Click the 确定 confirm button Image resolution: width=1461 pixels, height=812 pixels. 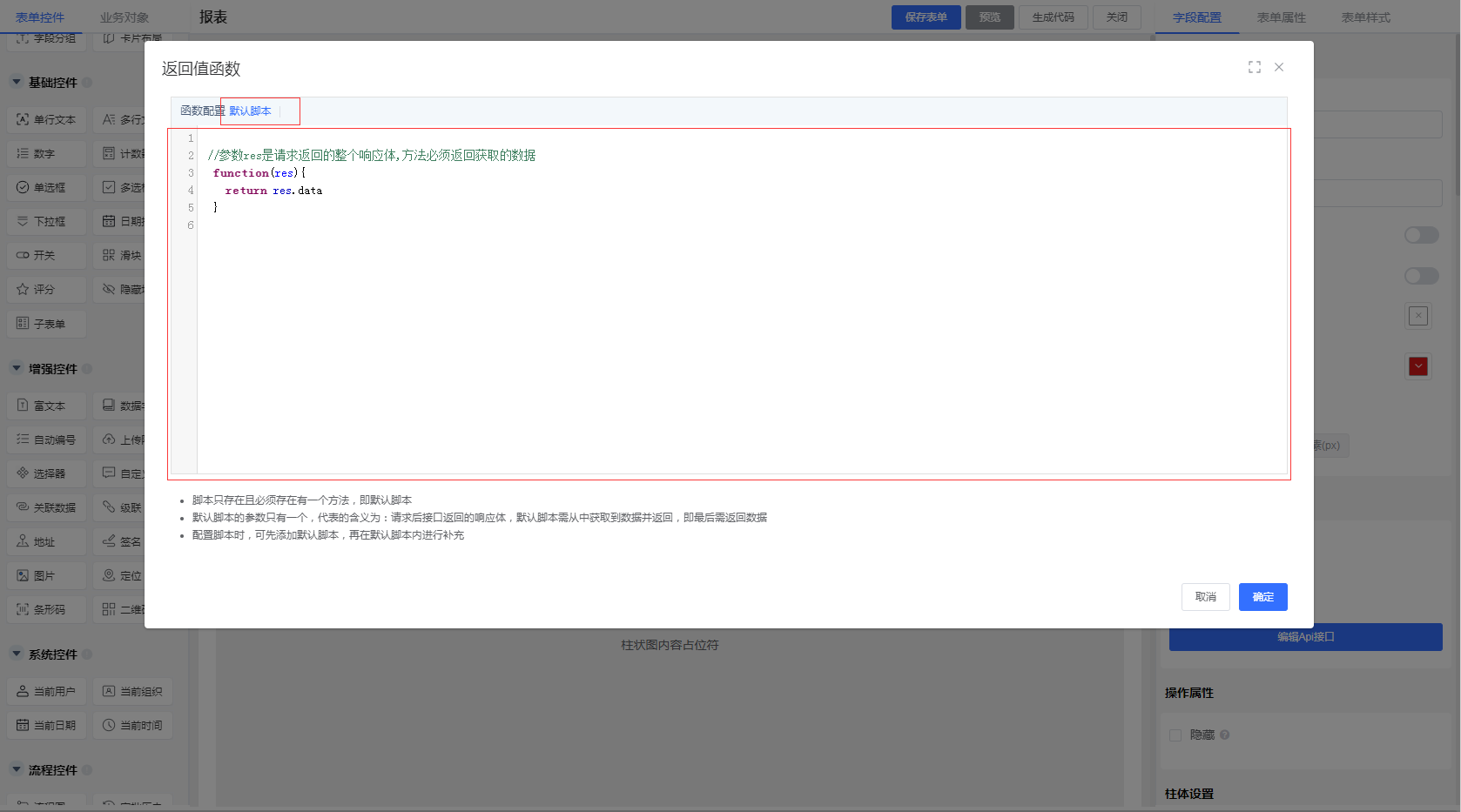pos(1262,597)
